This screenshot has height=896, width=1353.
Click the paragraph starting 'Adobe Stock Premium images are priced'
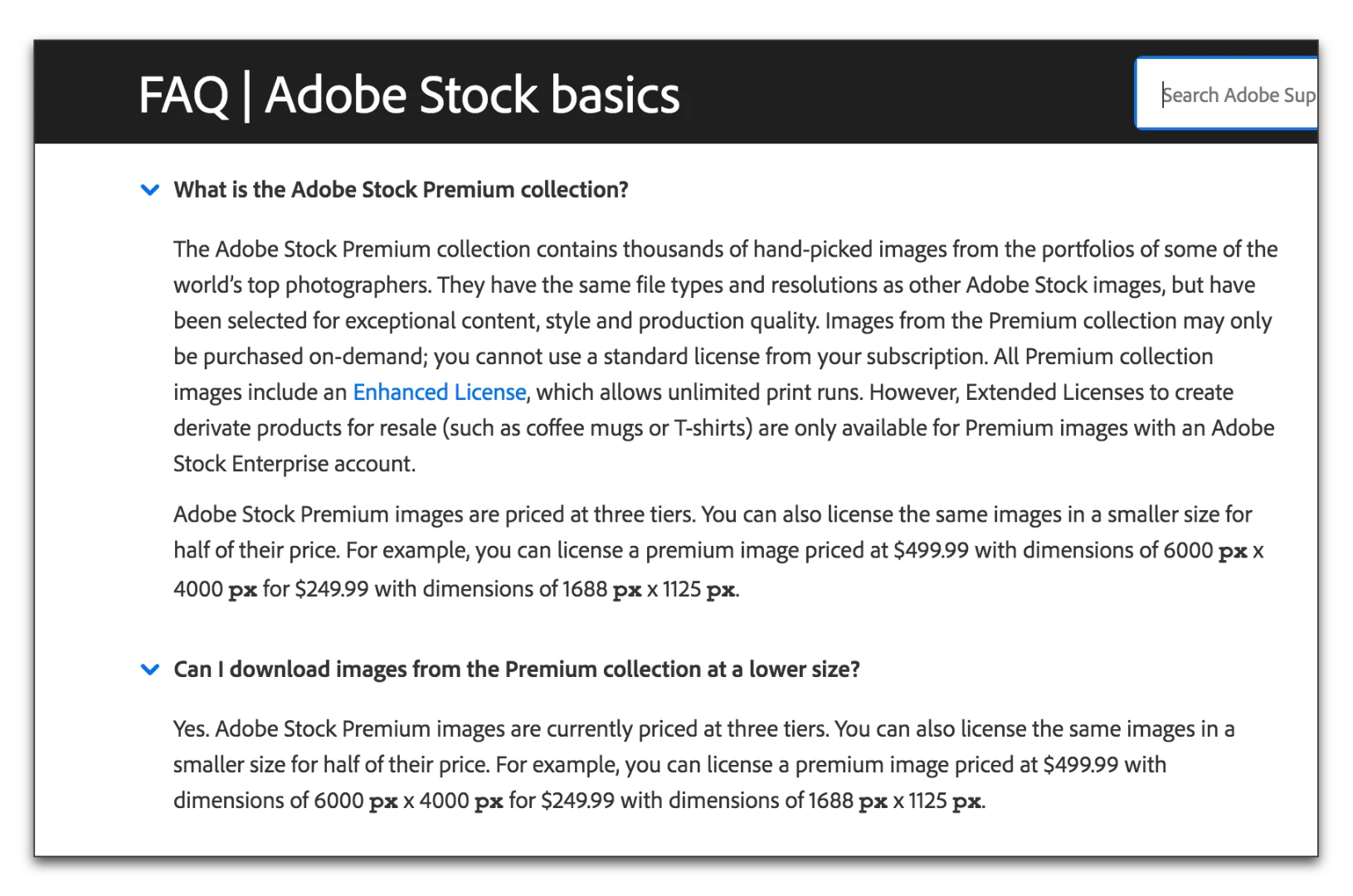(x=712, y=551)
